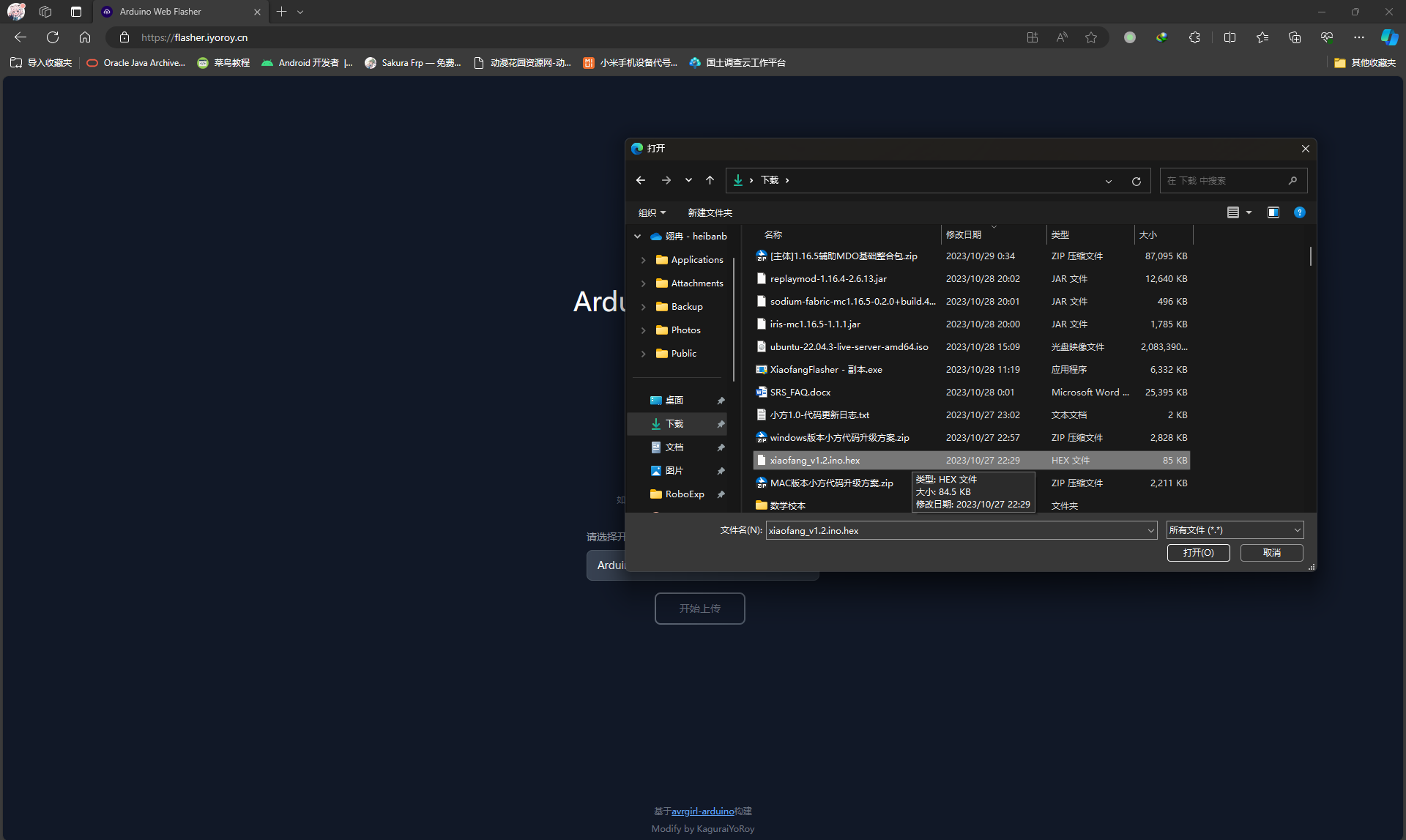The image size is (1406, 840).
Task: Open file dialog help icon
Action: click(x=1299, y=212)
